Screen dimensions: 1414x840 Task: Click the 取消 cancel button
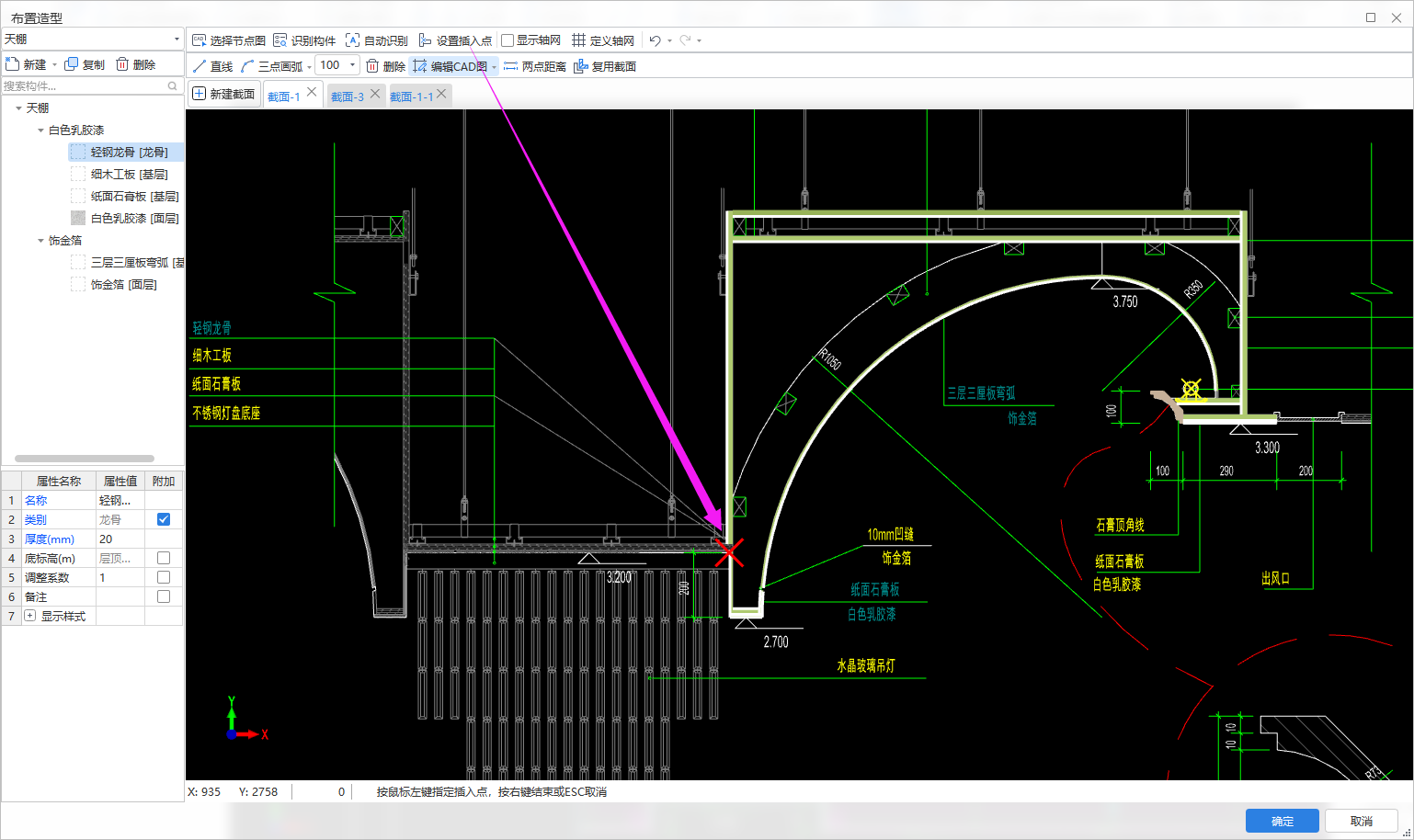[x=1361, y=821]
